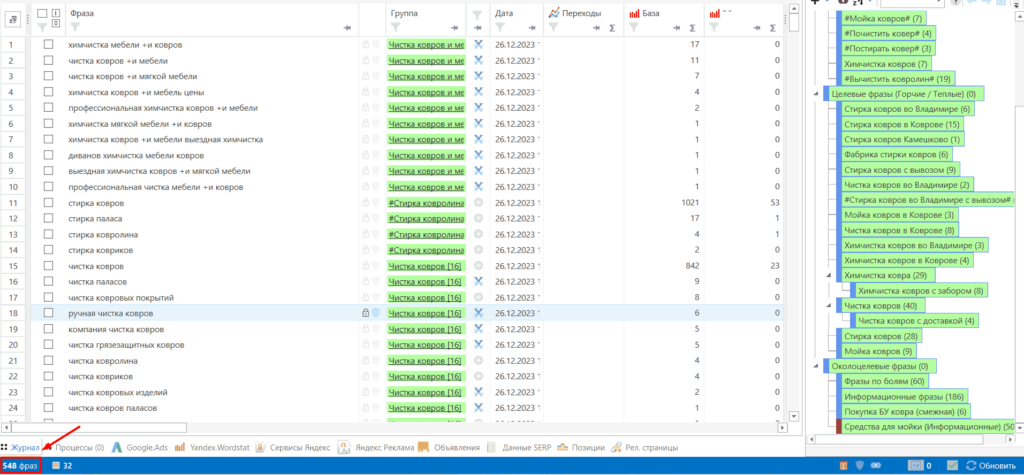
Task: Collapse the 'Химчистка ковра (29)' tree node
Action: [x=829, y=276]
